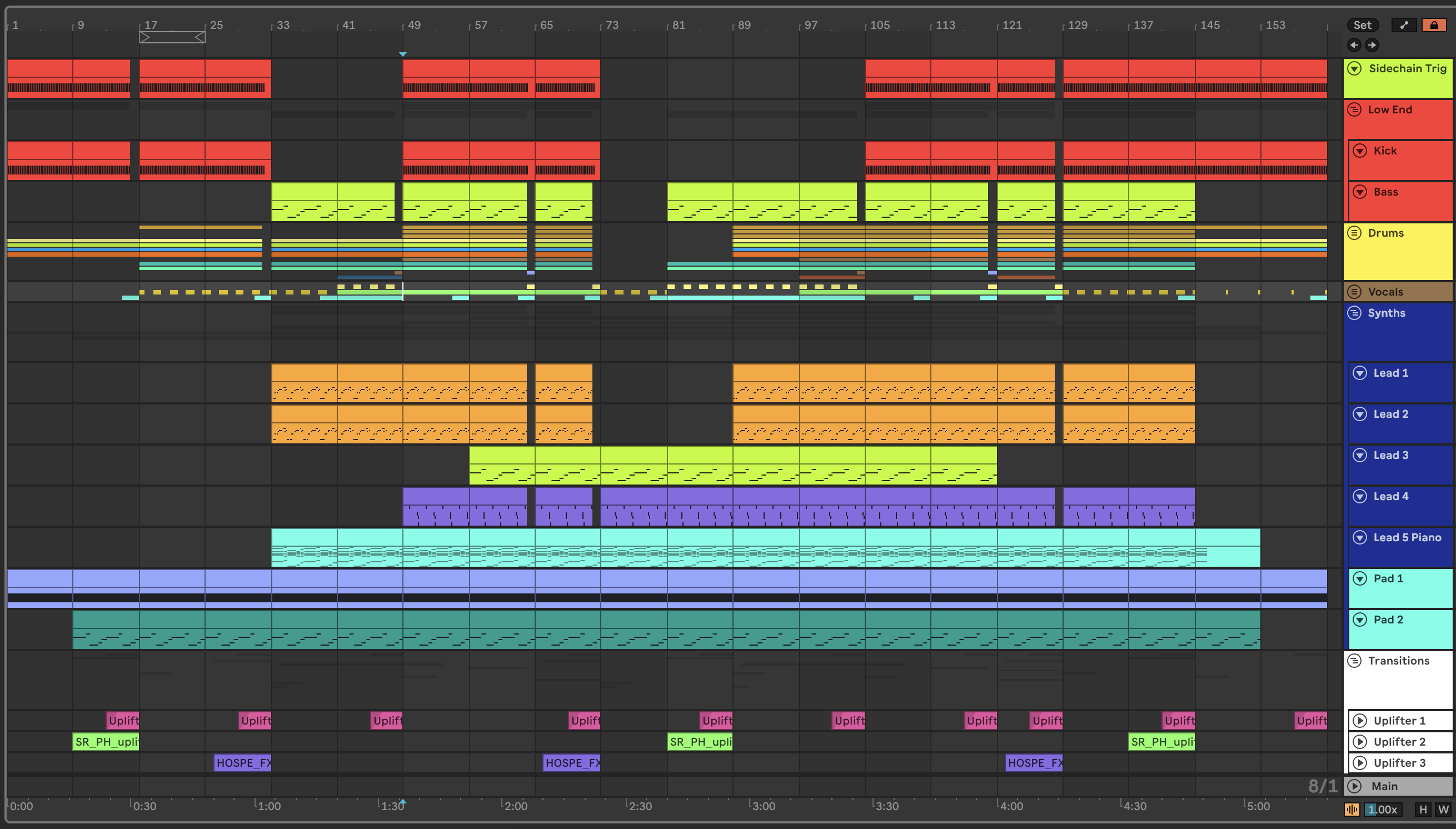The height and width of the screenshot is (829, 1456).
Task: Unfold the Uplifter 2 track arrow
Action: [x=1360, y=741]
